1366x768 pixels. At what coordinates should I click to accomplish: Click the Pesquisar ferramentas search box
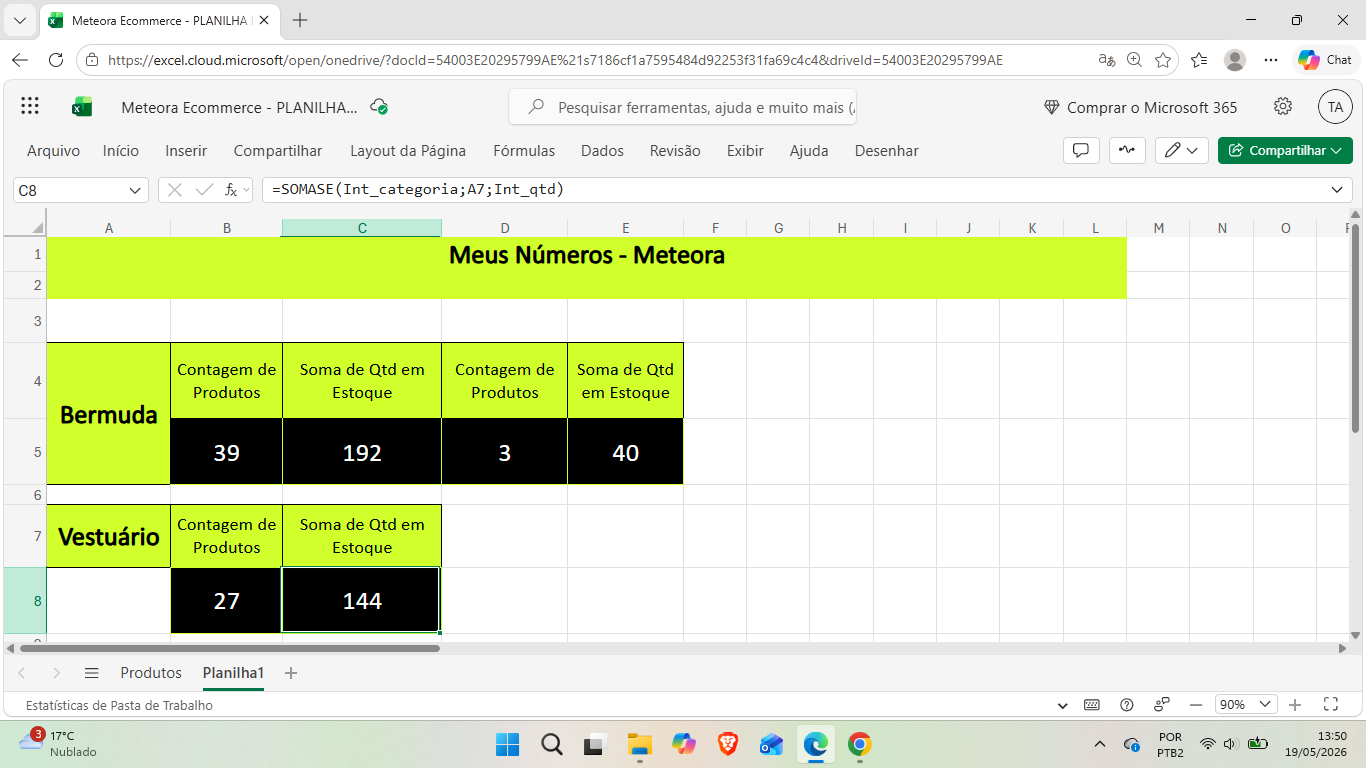click(x=683, y=107)
